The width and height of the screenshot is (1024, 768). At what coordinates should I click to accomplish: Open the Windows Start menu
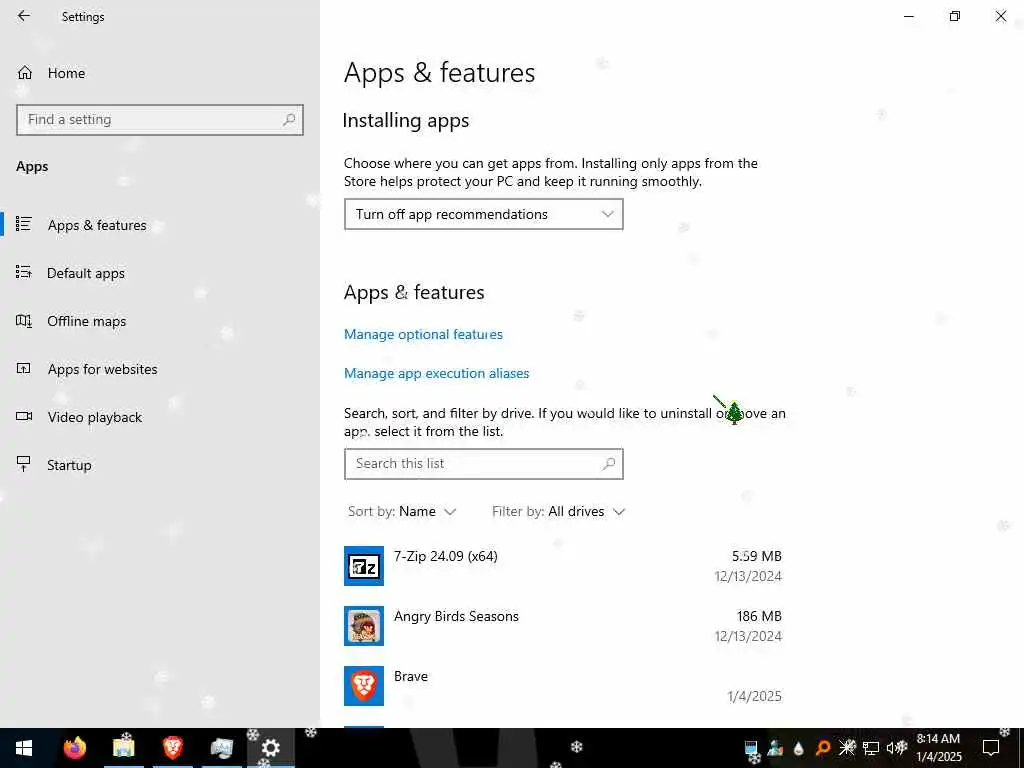[24, 748]
